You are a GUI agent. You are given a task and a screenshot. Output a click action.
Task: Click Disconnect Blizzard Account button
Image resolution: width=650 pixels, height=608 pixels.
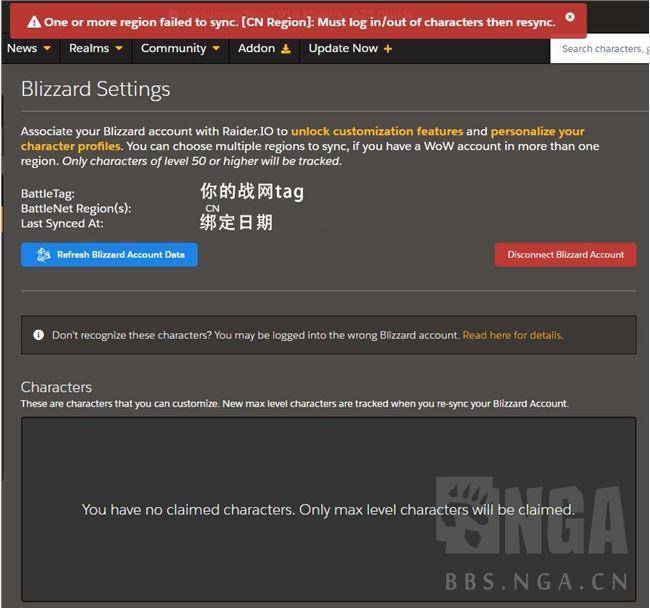(x=565, y=254)
